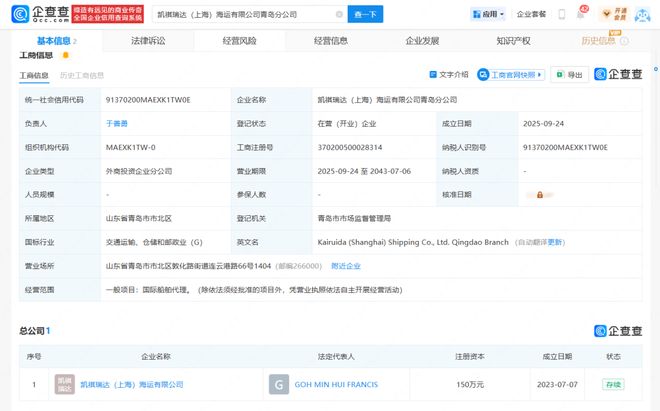The height and width of the screenshot is (411, 660).
Task: Click the G avatar icon for legal representative
Action: [x=279, y=384]
